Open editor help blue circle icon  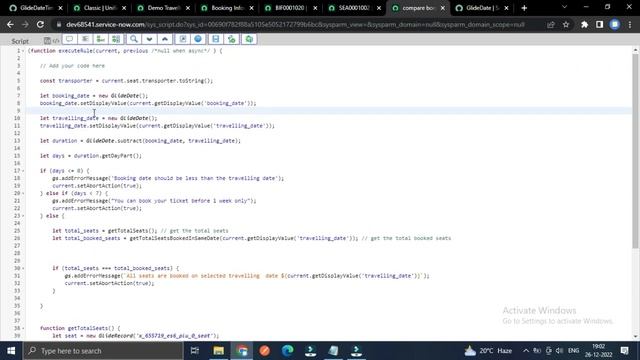point(198,39)
